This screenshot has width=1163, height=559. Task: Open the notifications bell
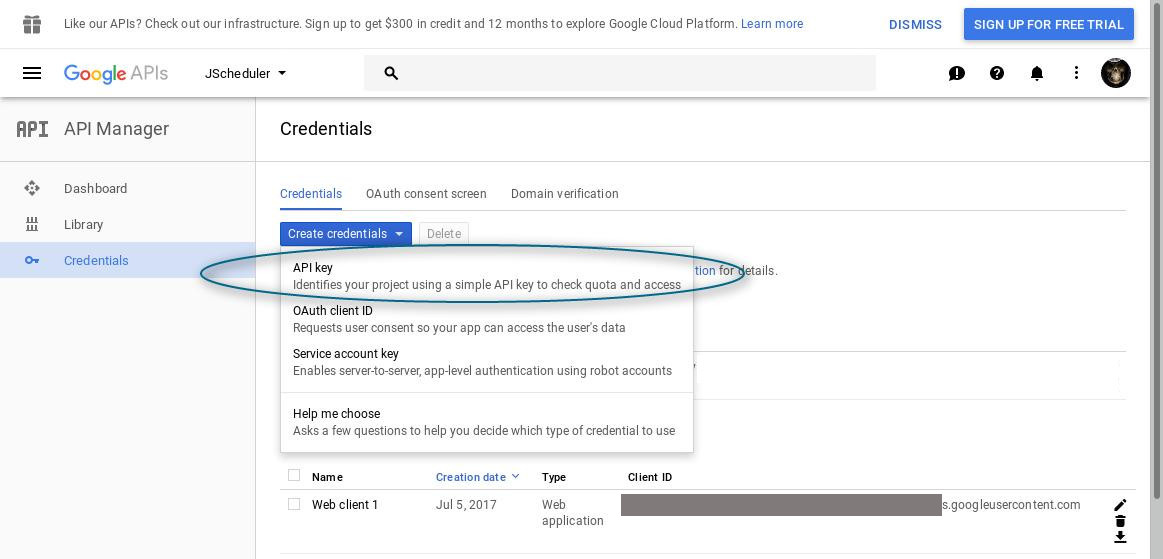click(1037, 73)
